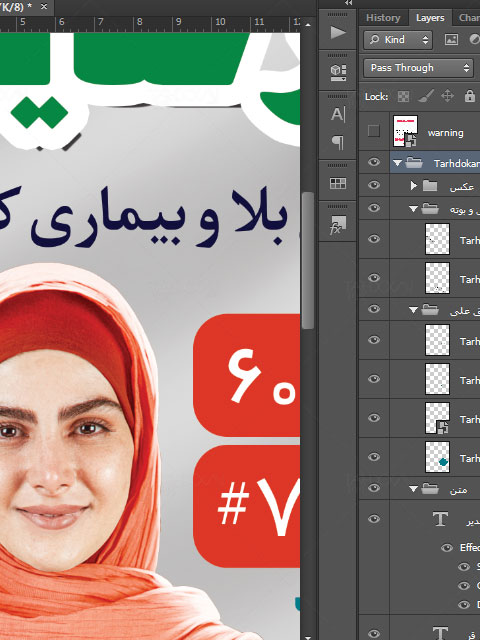
Task: Collapse the group ending in و بوته
Action: (x=413, y=209)
